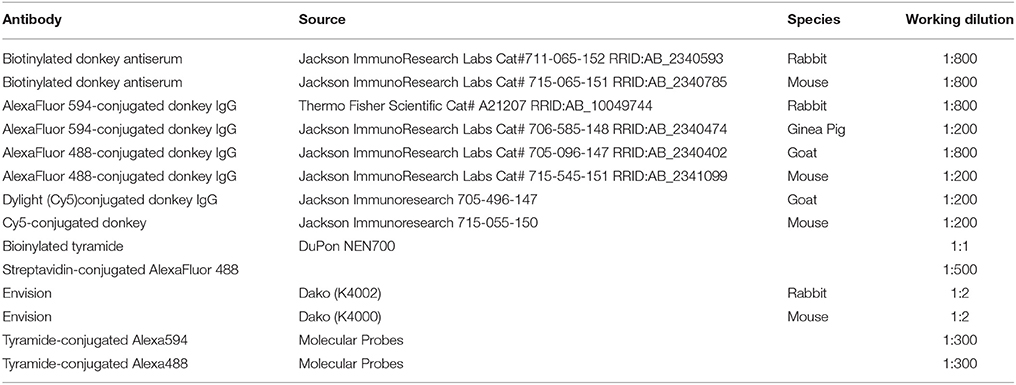Select Streptavidin-conjugated AlexaFluor 488 entry
Screen dimensions: 1016x385
[121, 270]
